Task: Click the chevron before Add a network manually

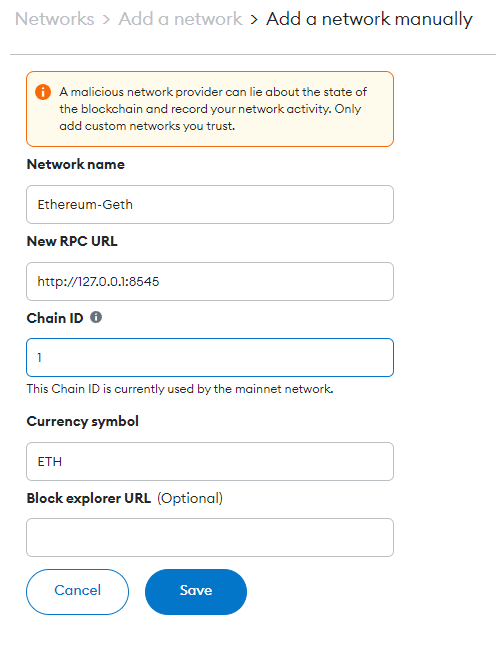Action: [x=254, y=20]
